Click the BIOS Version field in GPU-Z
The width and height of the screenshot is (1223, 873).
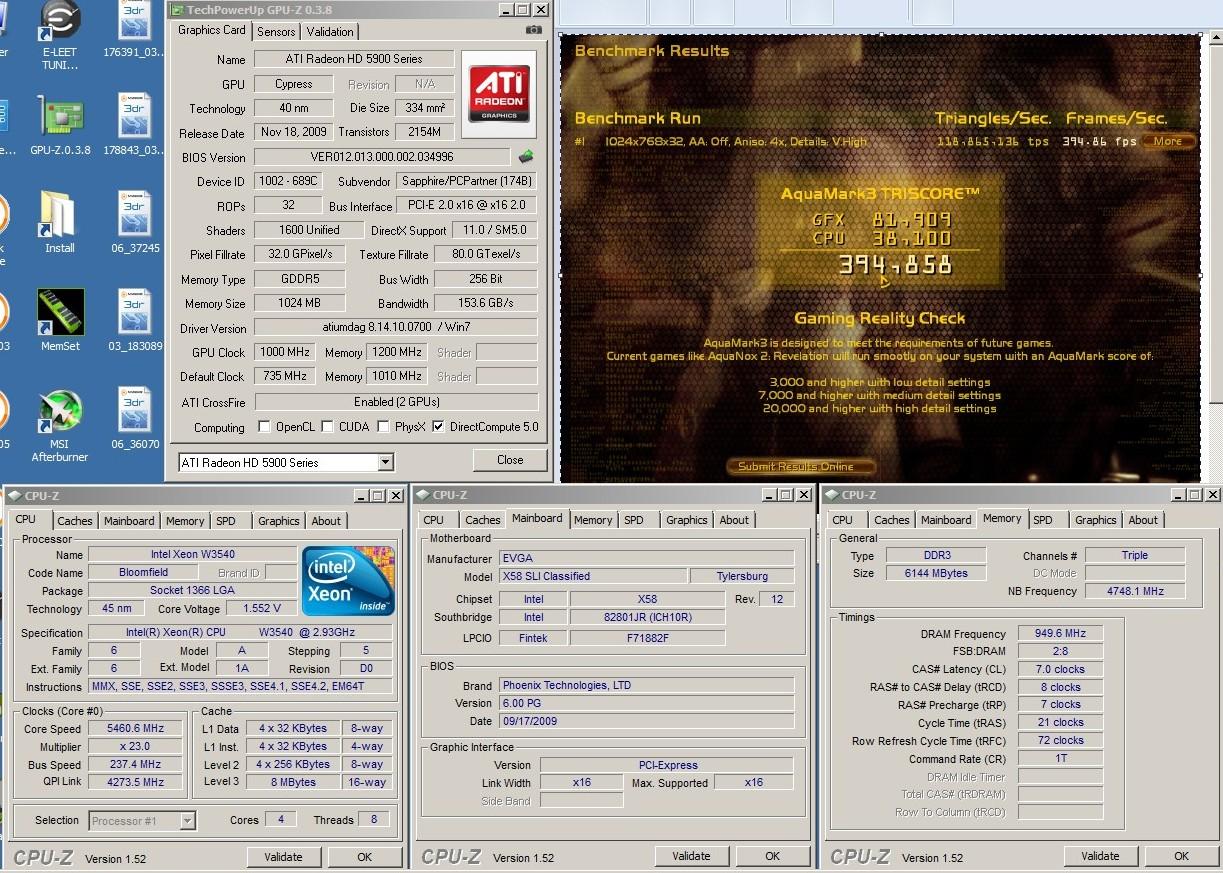pos(382,157)
